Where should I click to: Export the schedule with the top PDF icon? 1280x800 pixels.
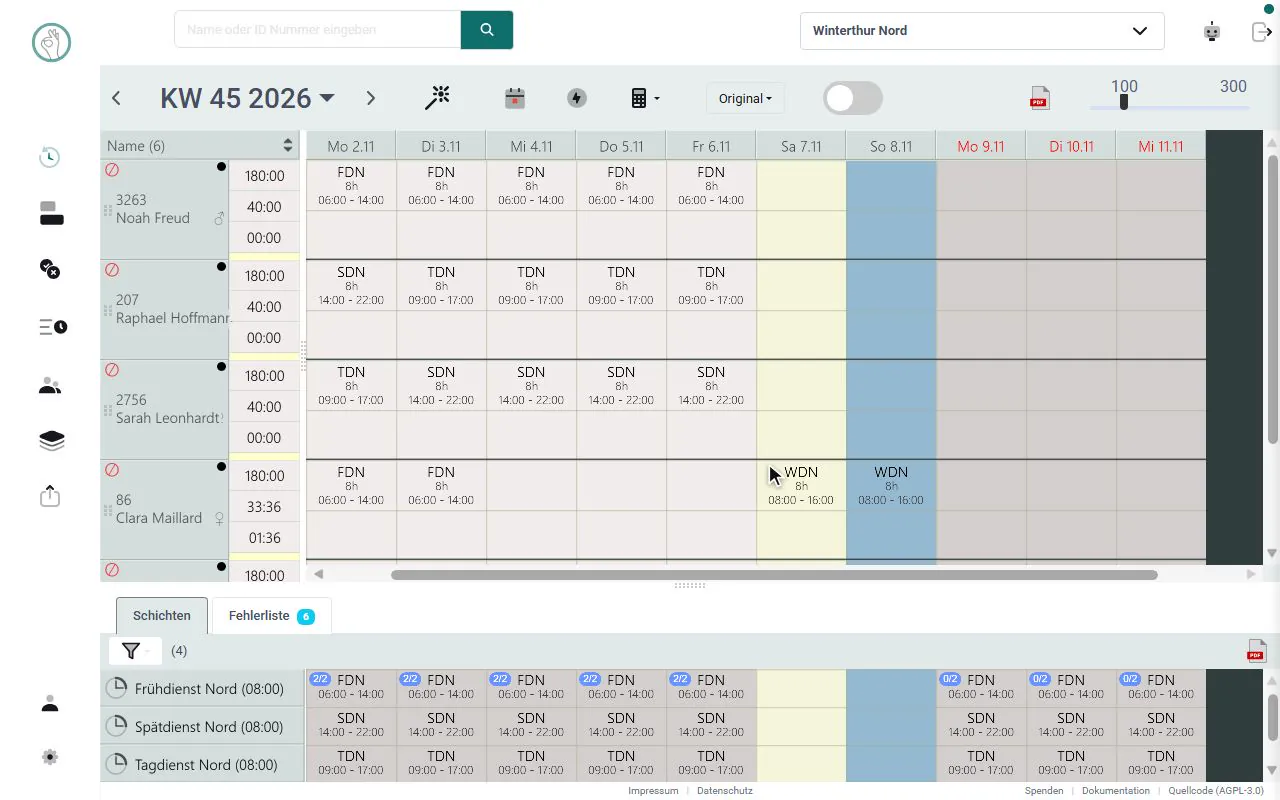coord(1039,98)
